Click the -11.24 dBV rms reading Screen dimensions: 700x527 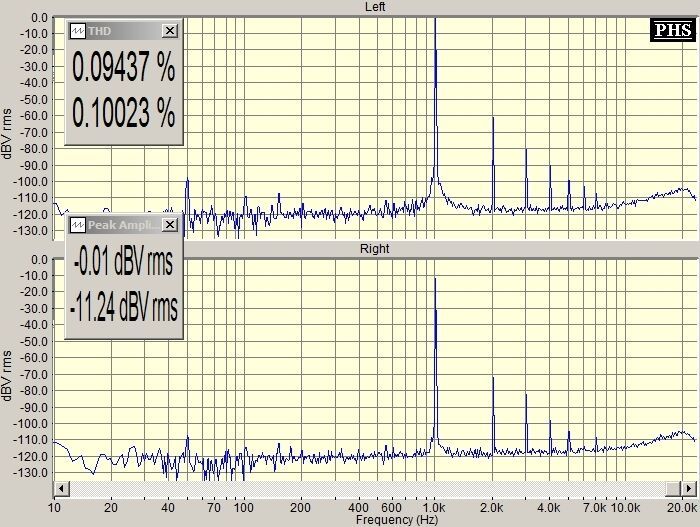tap(124, 307)
